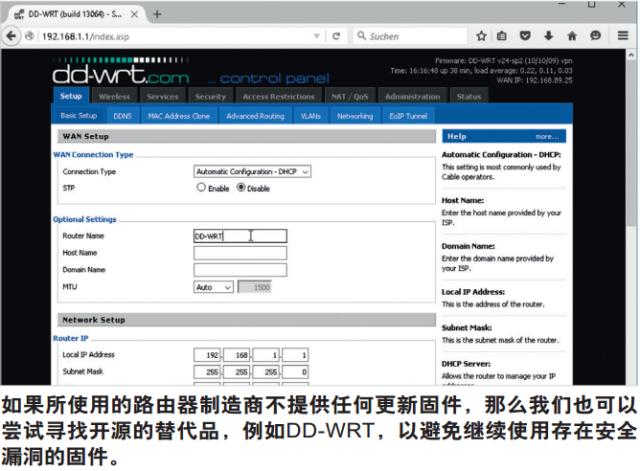Go back with the browser back arrow
The height and width of the screenshot is (471, 640).
[11, 36]
